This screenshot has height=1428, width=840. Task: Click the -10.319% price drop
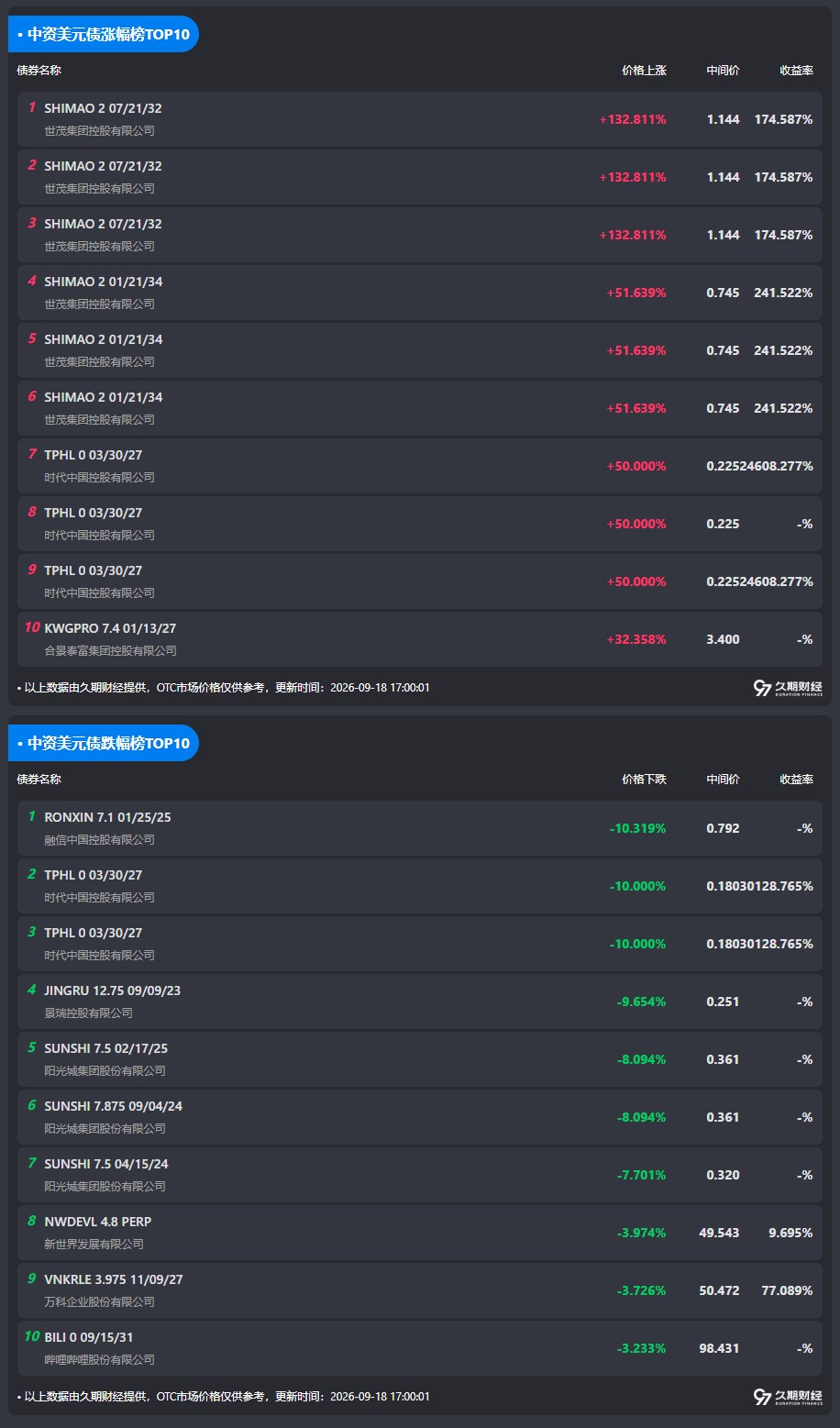(638, 828)
